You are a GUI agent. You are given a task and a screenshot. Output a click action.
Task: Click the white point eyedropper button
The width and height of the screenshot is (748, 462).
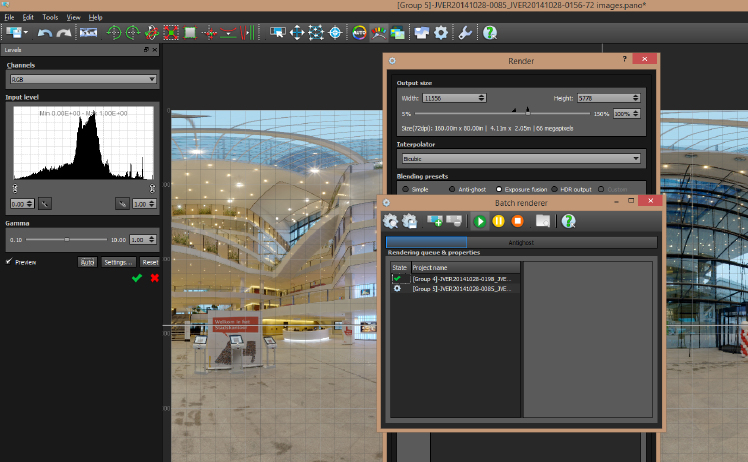122,204
